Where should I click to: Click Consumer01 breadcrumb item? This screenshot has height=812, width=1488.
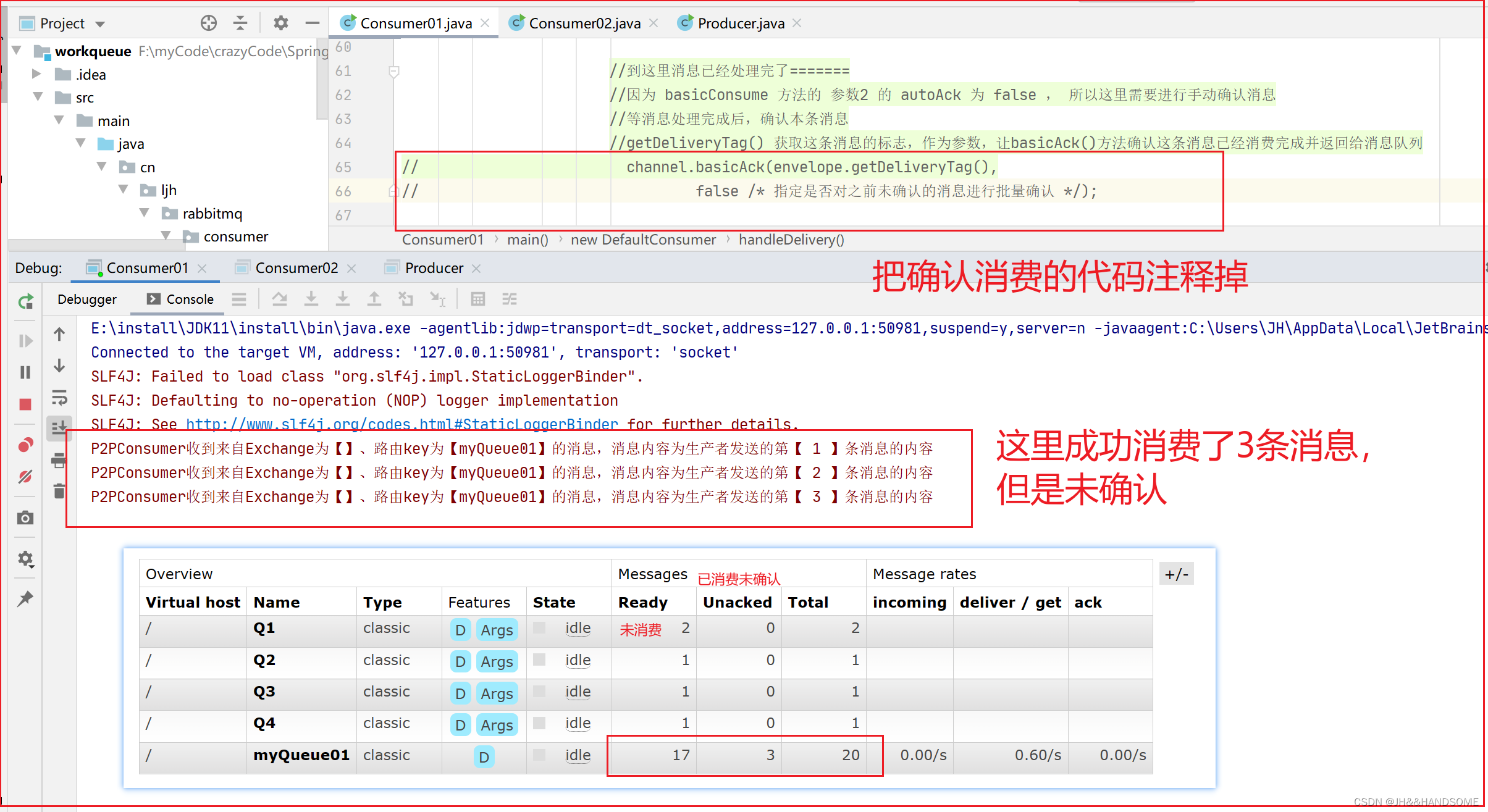(x=443, y=240)
